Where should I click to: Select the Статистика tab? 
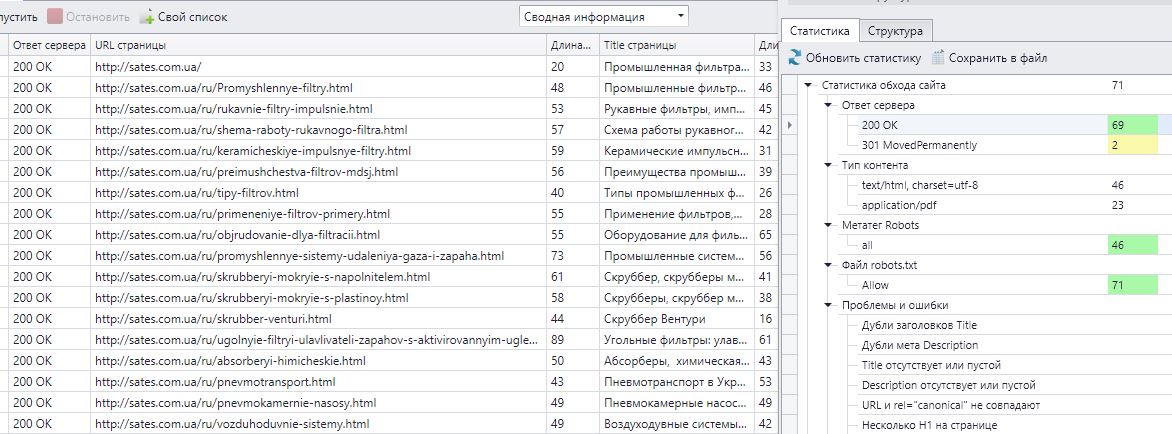coord(819,31)
